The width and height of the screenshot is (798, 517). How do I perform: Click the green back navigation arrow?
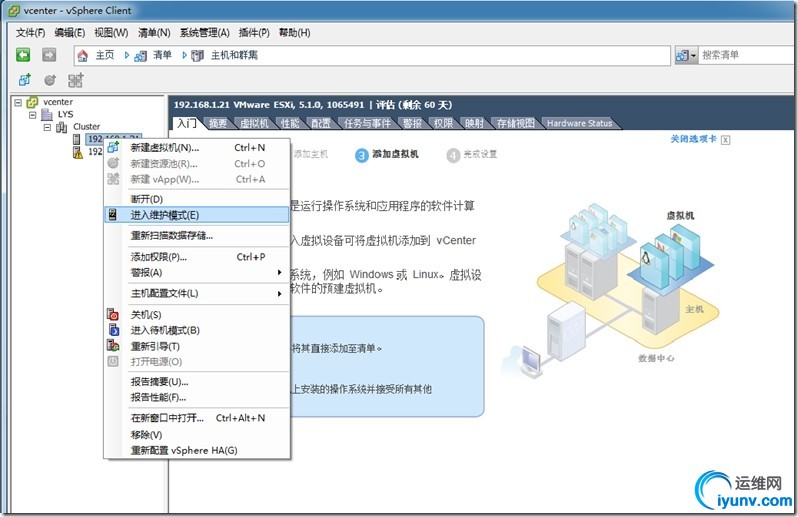[x=23, y=54]
